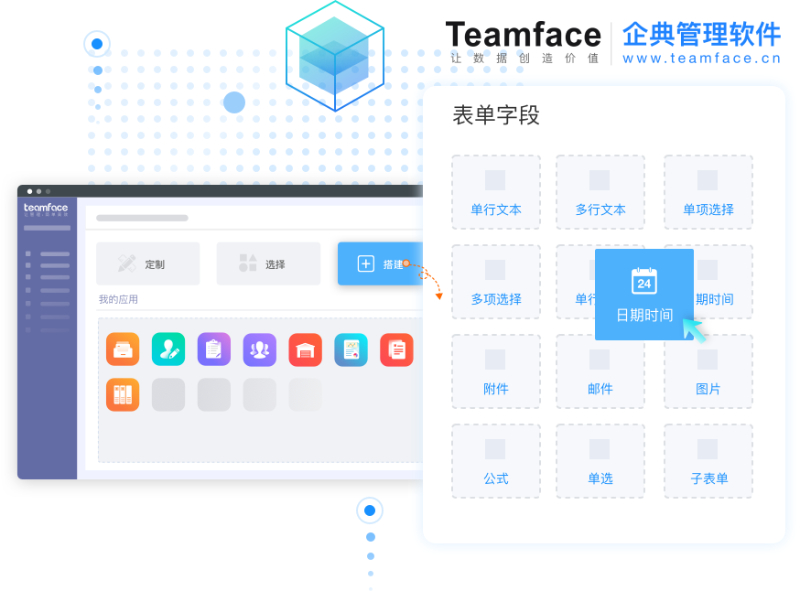This screenshot has width=800, height=591.
Task: Open the purple clipboard app icon
Action: pyautogui.click(x=212, y=350)
